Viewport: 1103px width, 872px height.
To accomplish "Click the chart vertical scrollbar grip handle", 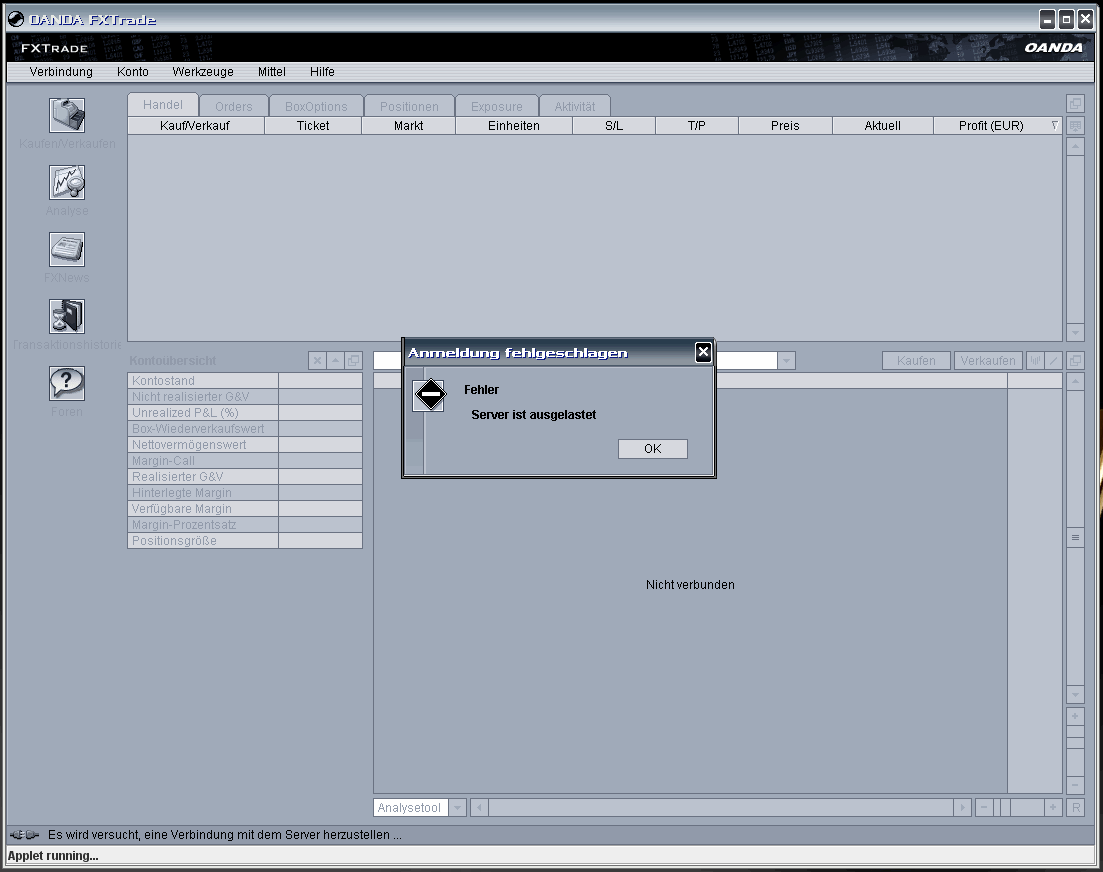I will [1076, 537].
